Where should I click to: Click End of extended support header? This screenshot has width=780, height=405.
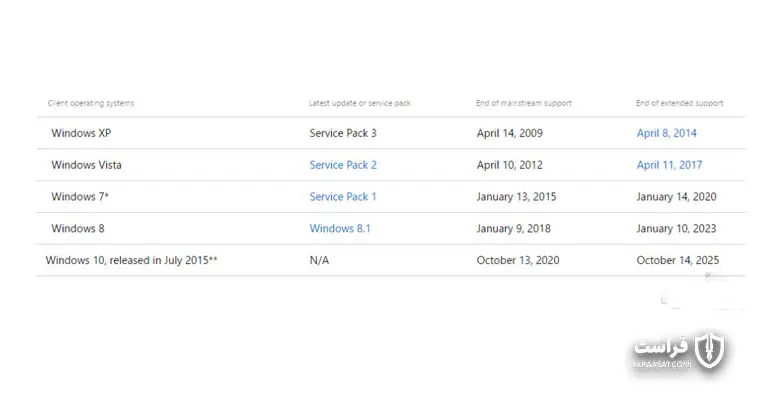[680, 103]
